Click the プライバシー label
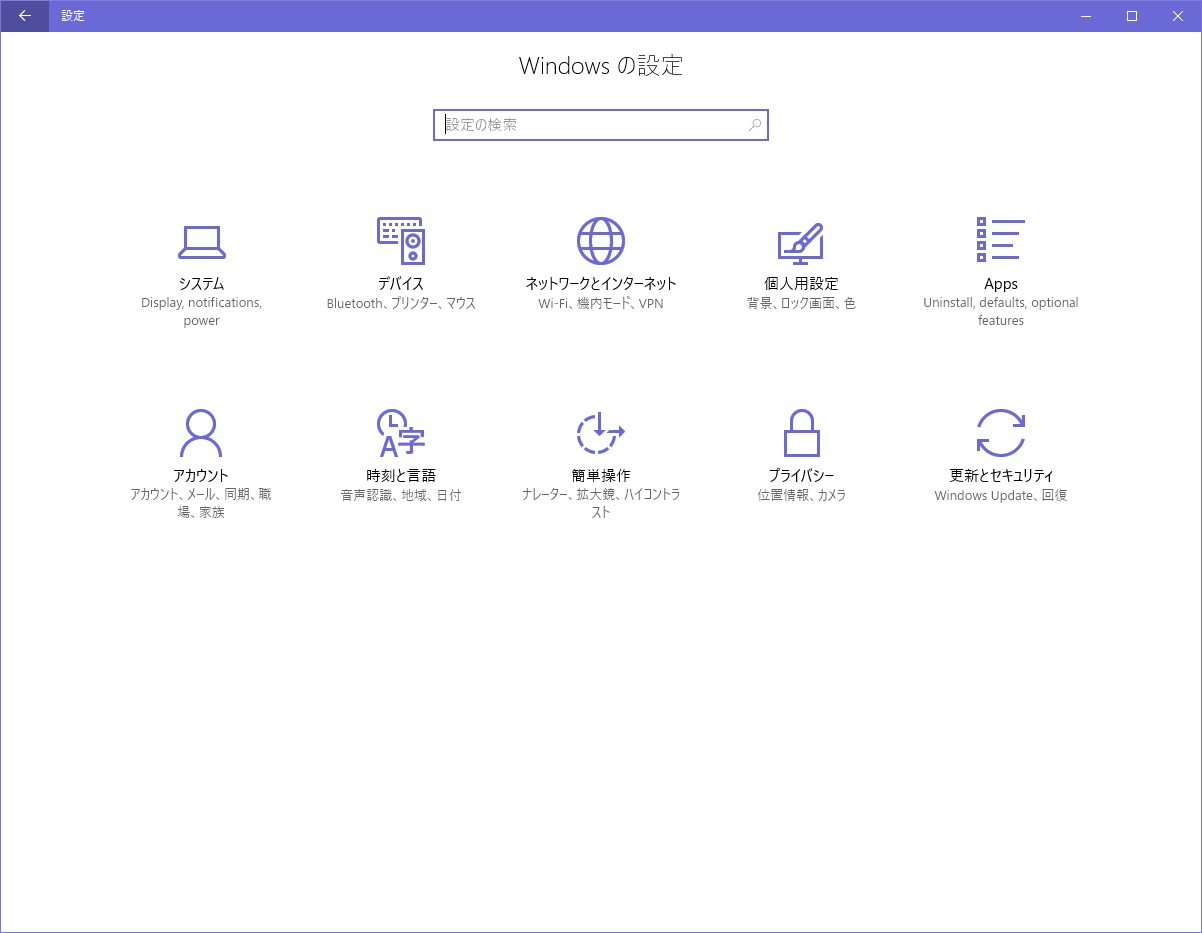 coord(801,476)
